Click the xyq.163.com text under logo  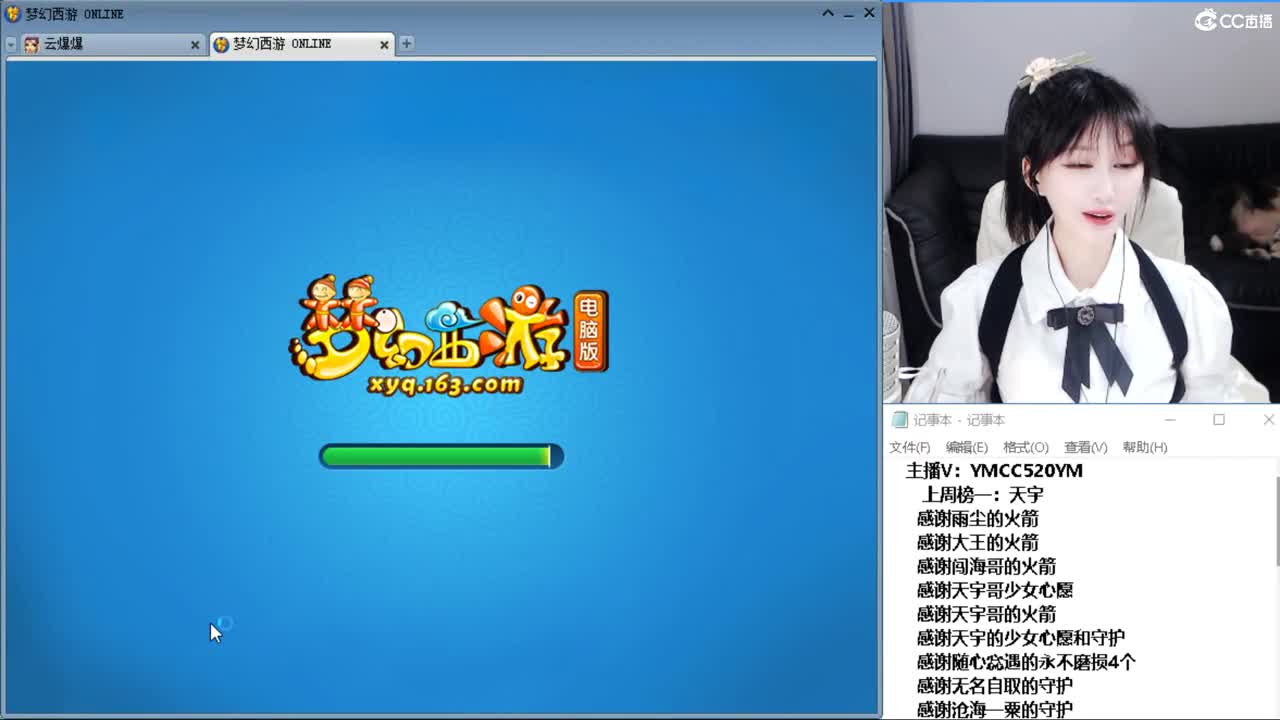(x=445, y=384)
